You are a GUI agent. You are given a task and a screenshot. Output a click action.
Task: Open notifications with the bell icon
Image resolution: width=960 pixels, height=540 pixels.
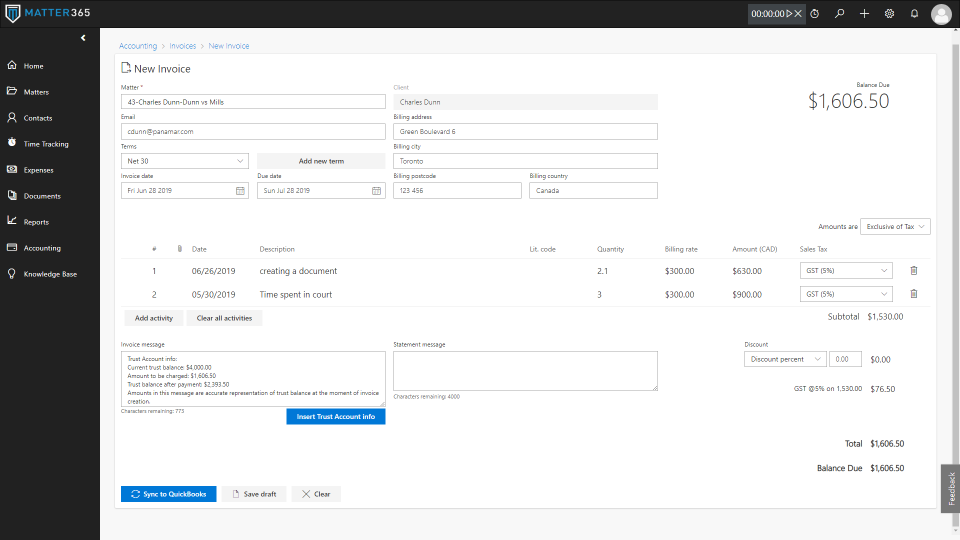914,14
